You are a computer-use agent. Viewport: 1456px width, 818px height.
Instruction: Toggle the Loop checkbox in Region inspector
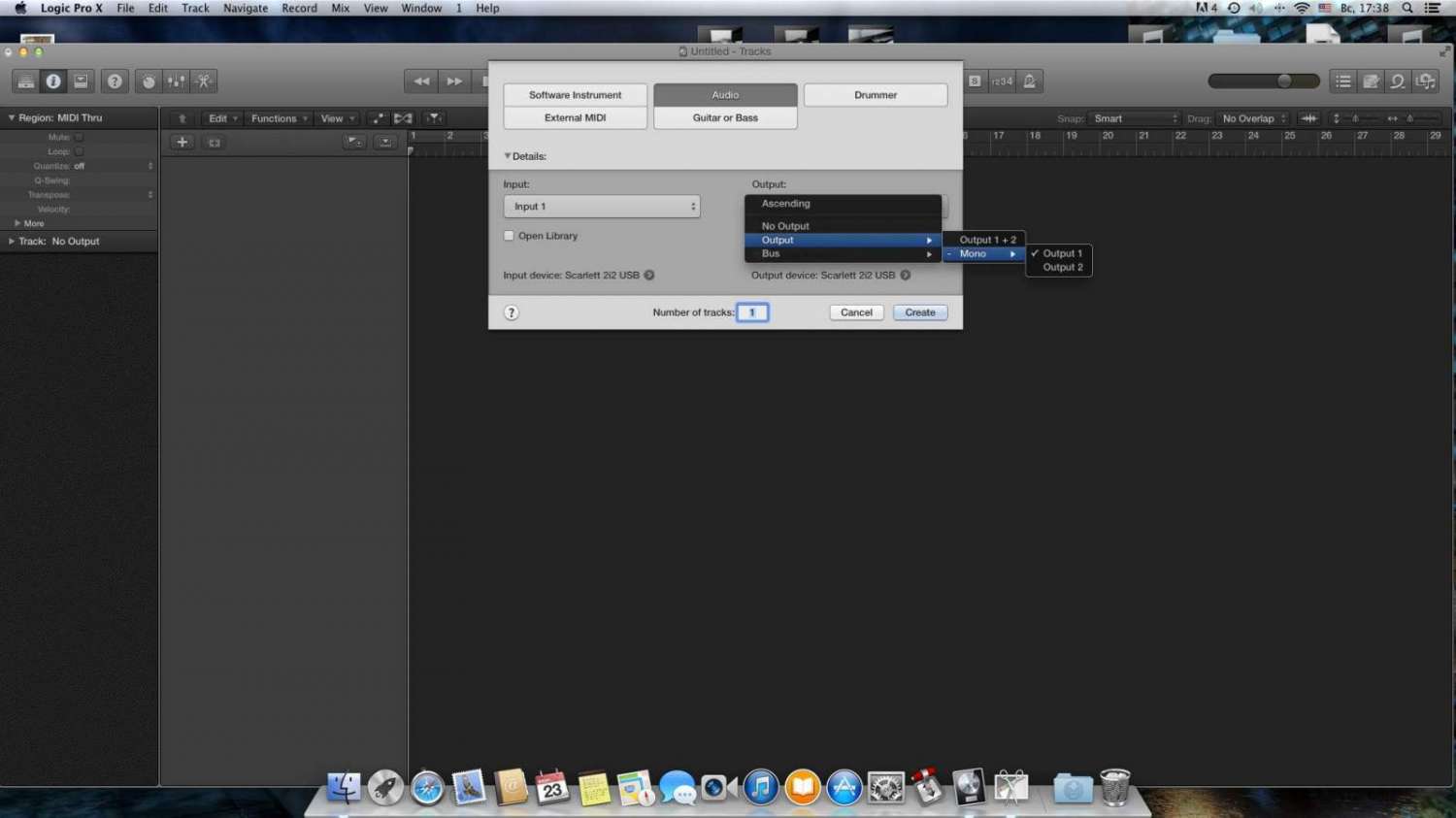80,152
